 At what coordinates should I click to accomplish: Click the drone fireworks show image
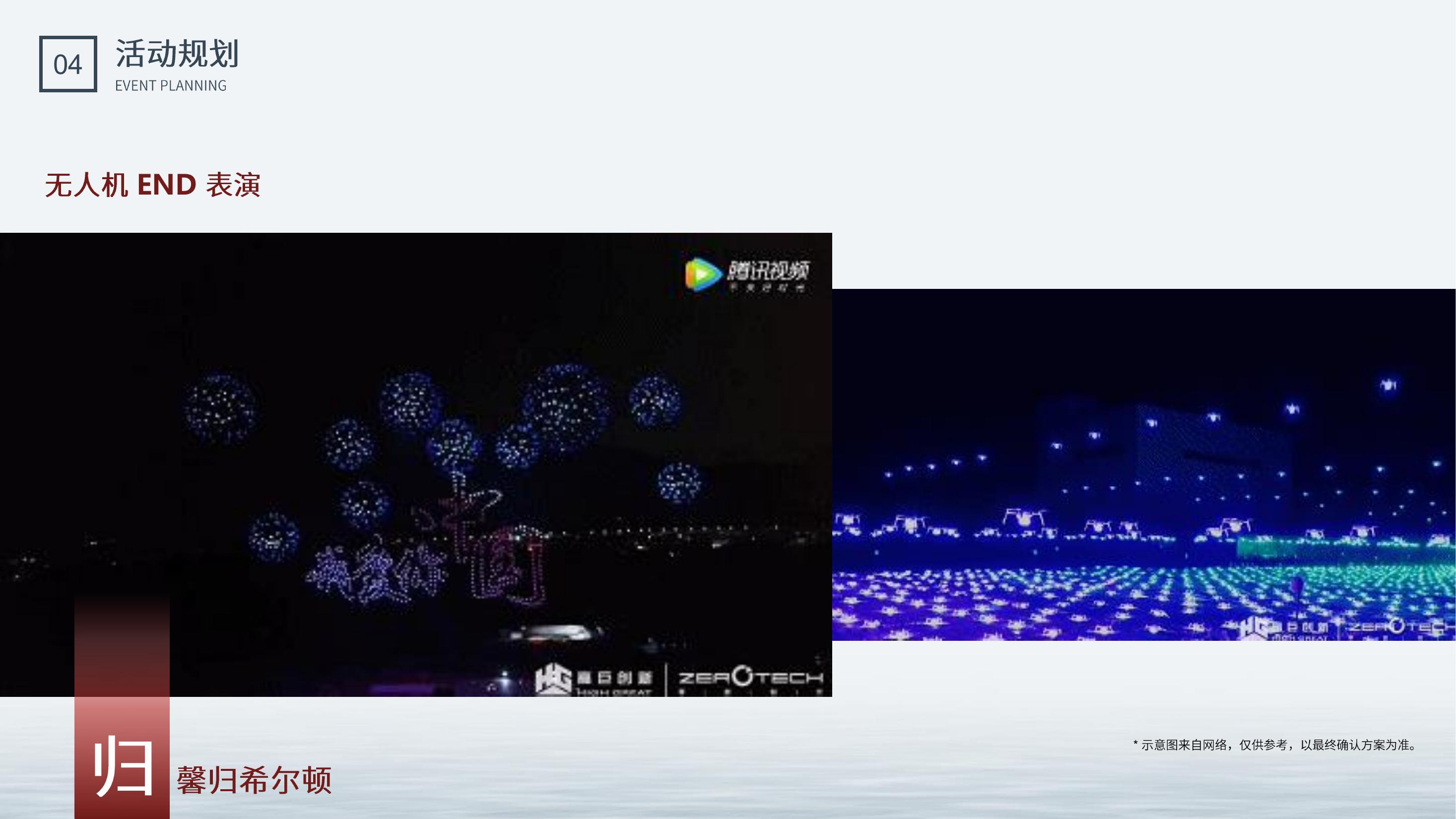(x=416, y=465)
